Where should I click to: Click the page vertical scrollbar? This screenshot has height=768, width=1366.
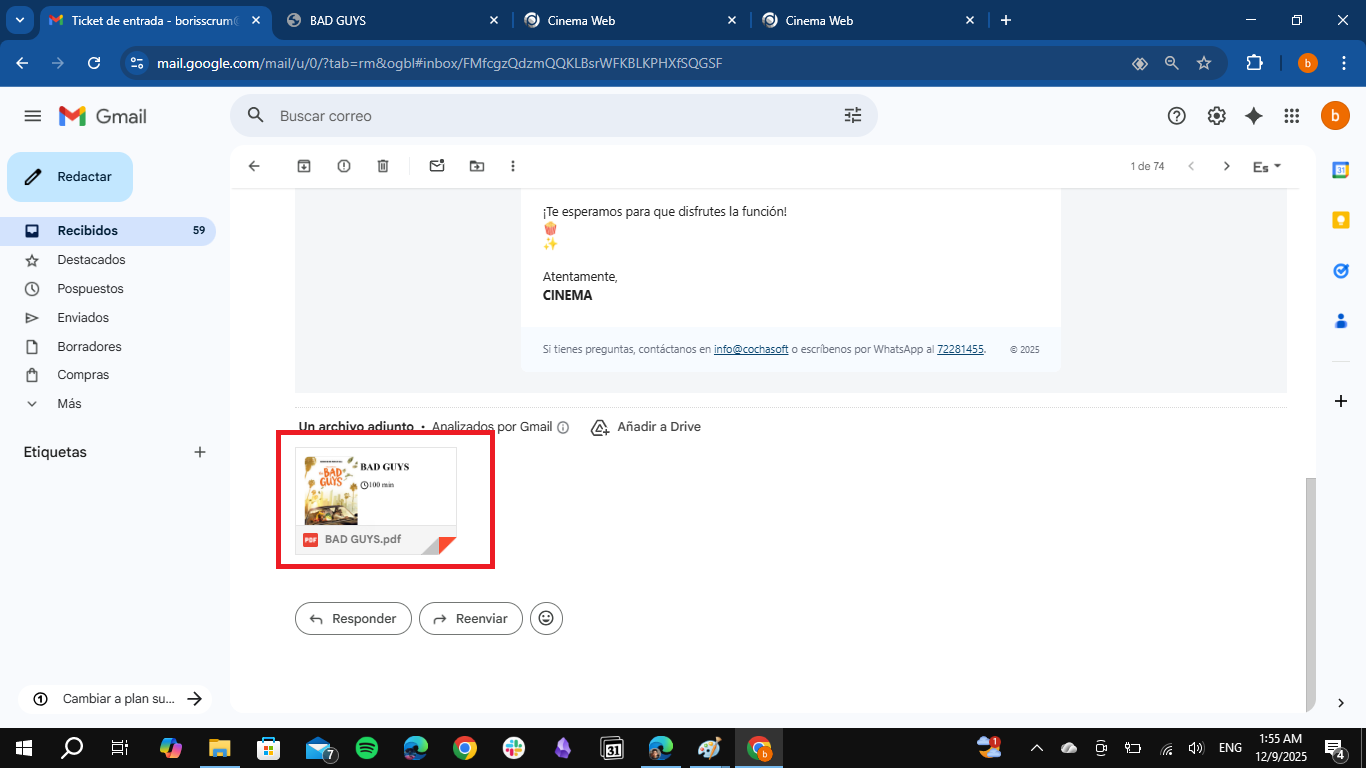coord(1310,590)
